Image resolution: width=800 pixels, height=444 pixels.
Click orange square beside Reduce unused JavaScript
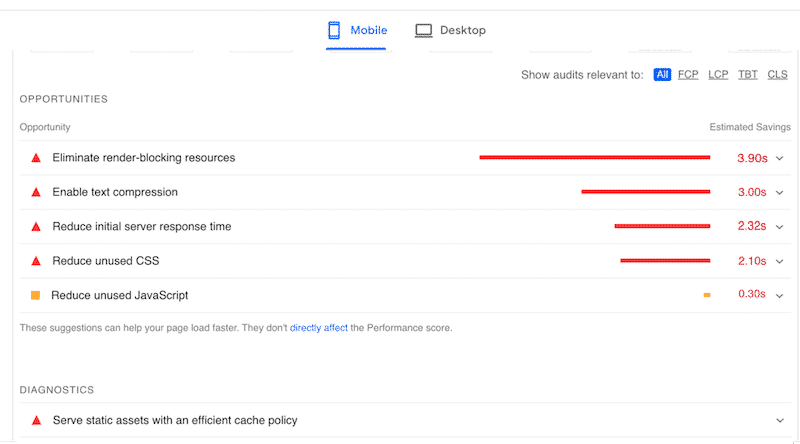[36, 295]
